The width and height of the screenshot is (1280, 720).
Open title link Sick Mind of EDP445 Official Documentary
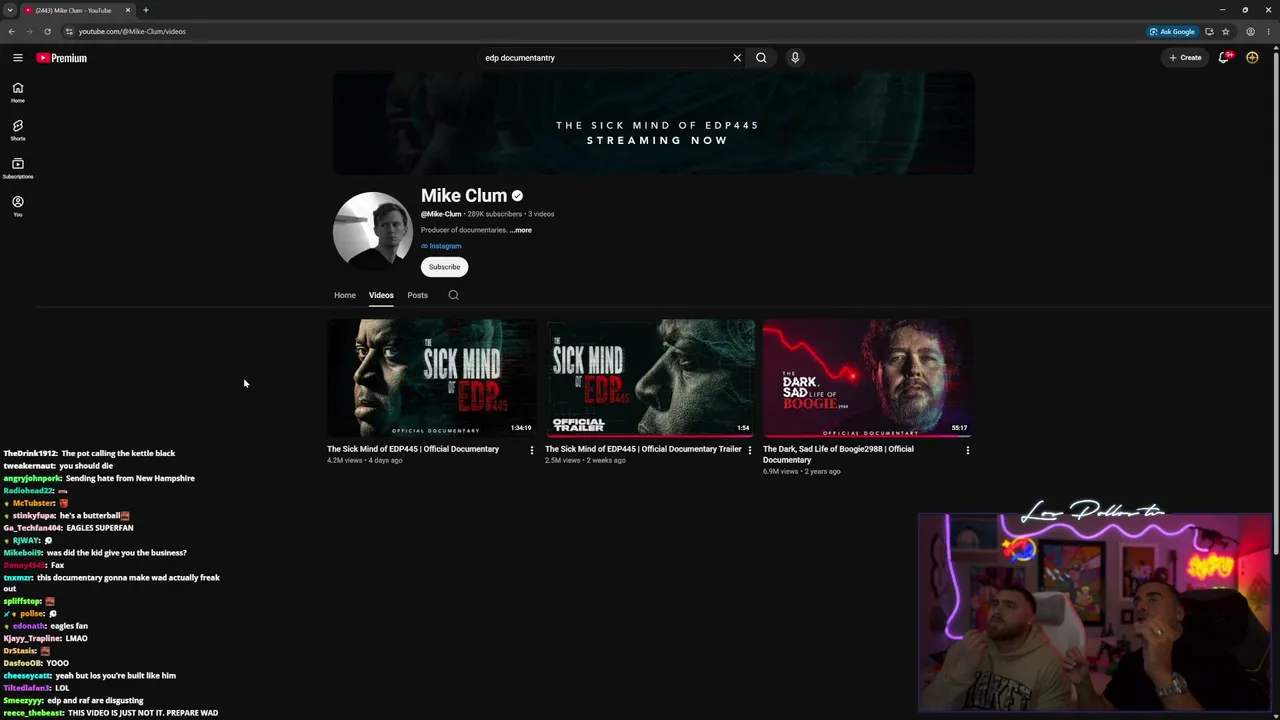413,449
